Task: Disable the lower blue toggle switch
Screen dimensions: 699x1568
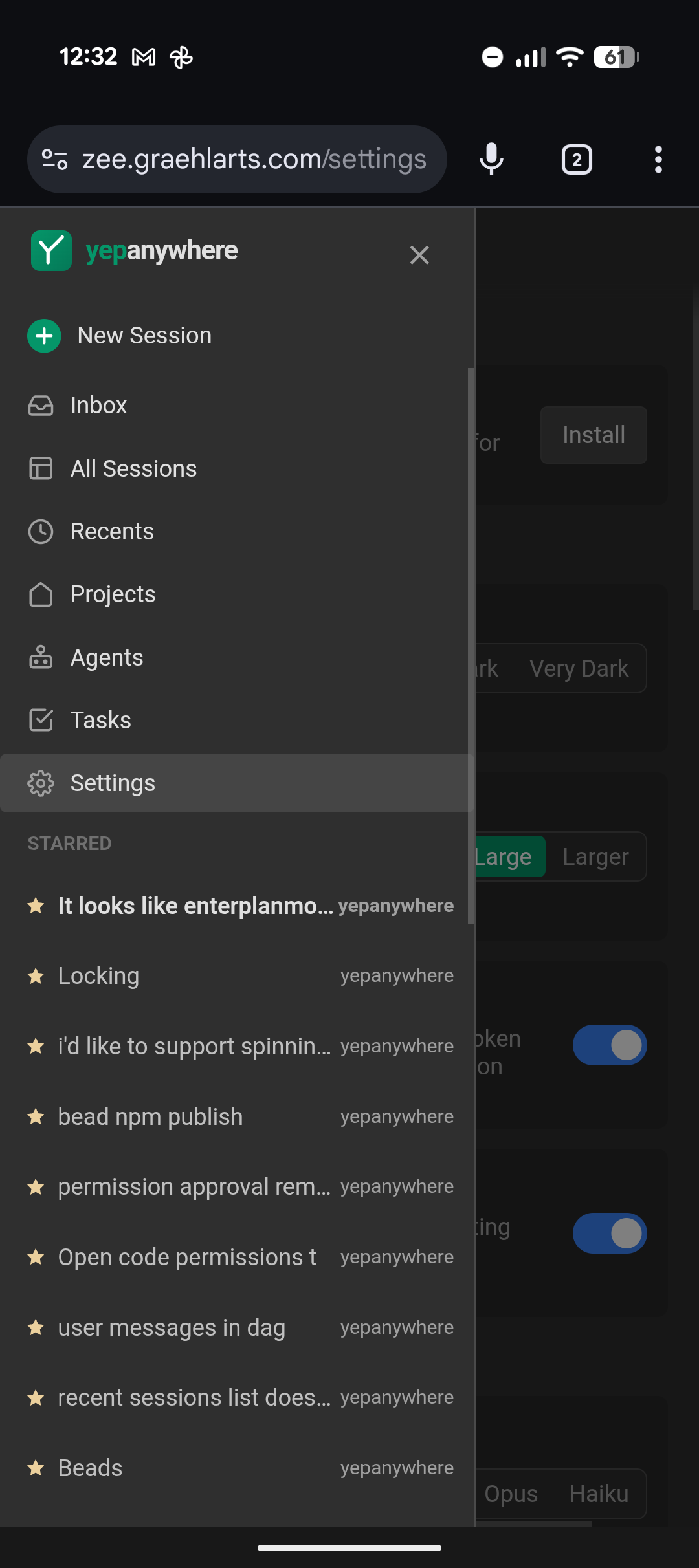Action: (609, 1233)
